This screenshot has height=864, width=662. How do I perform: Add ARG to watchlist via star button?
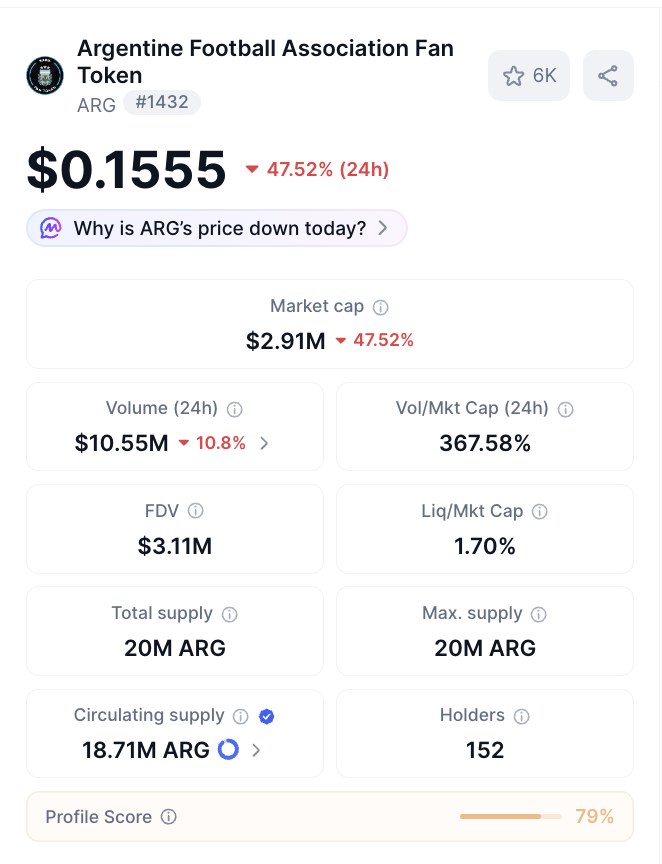(x=529, y=75)
